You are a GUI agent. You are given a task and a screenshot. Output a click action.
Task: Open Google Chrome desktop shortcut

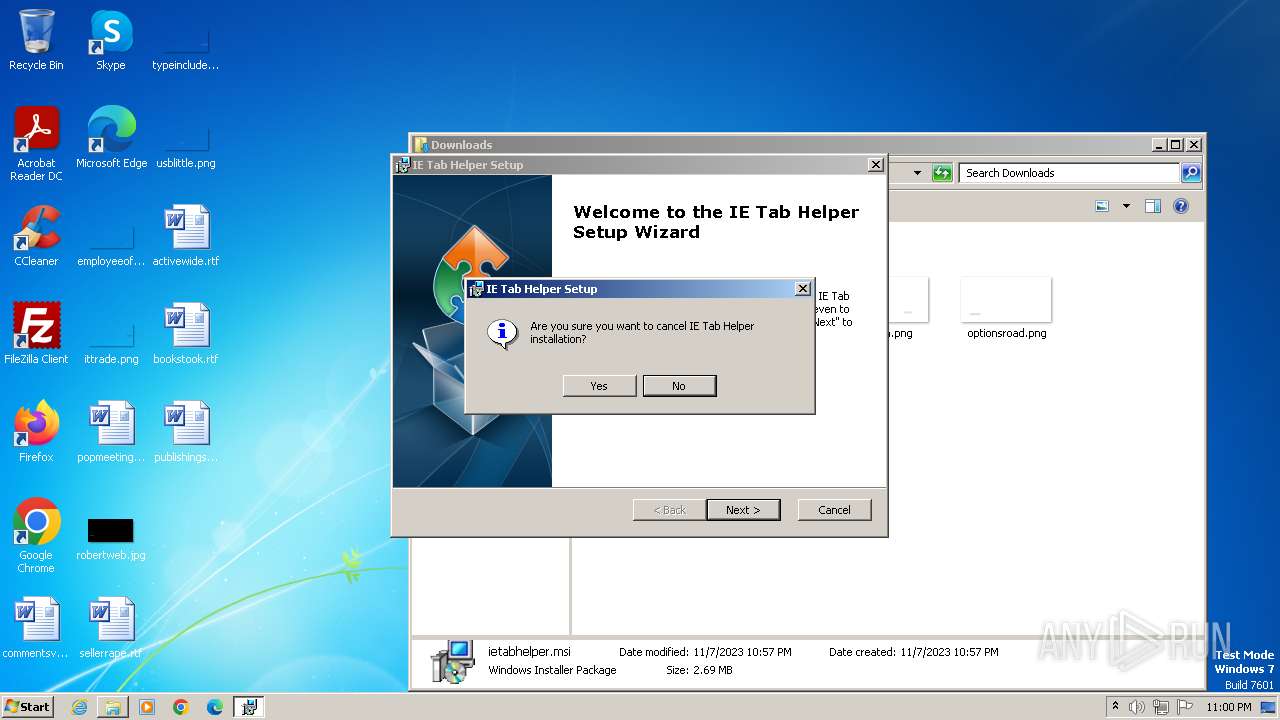tap(36, 535)
